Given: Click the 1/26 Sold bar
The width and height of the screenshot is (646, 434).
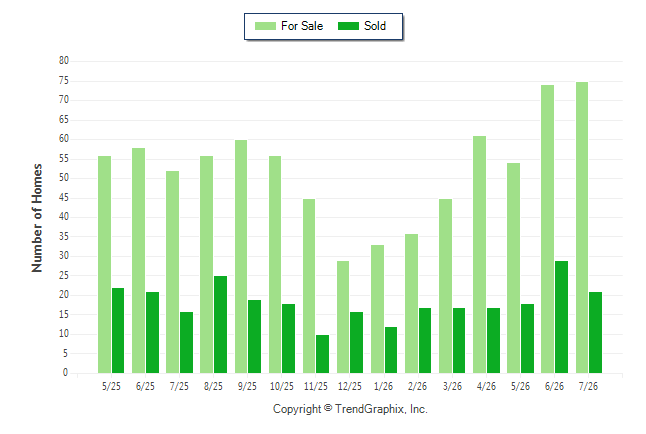Looking at the screenshot, I should pyautogui.click(x=391, y=350).
